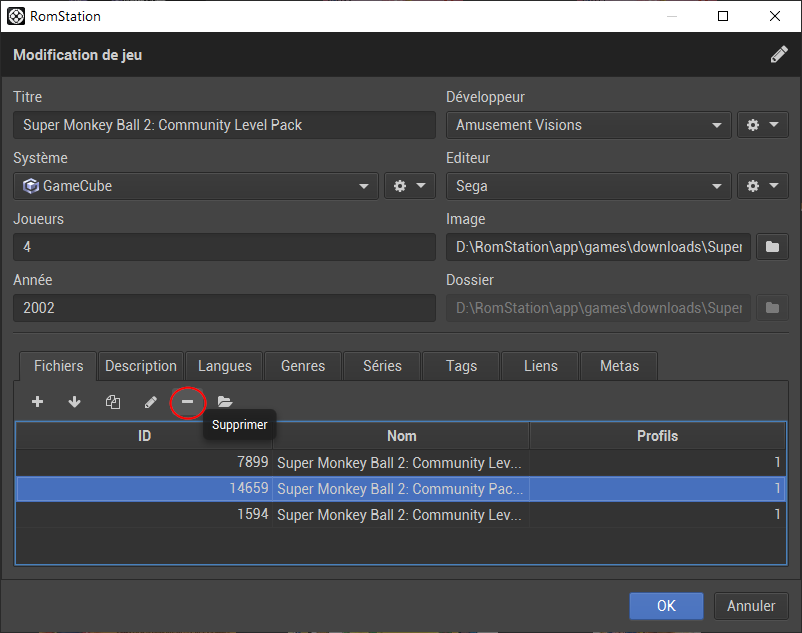Click the Année field showing 2002

[225, 308]
